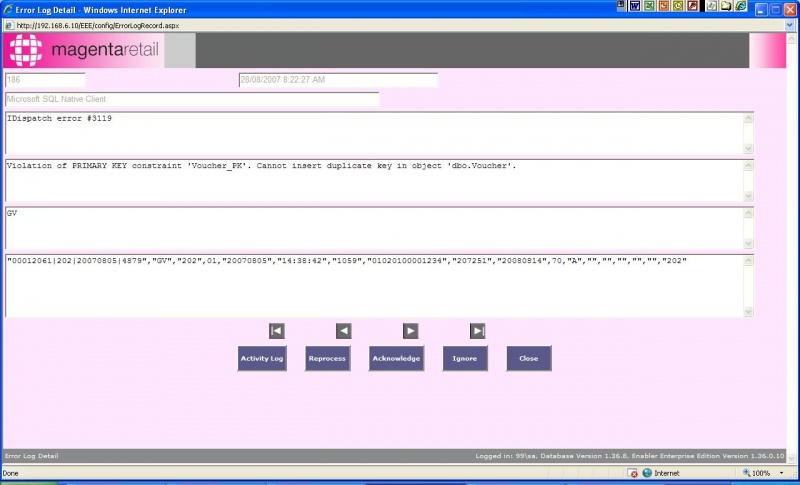This screenshot has height=485, width=800.
Task: Open the Activity Log
Action: point(262,359)
